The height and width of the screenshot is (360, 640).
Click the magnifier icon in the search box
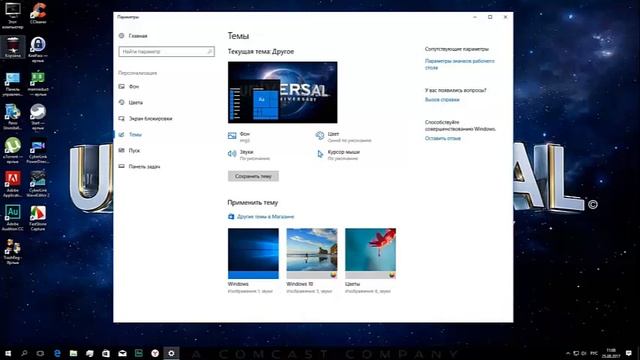209,51
